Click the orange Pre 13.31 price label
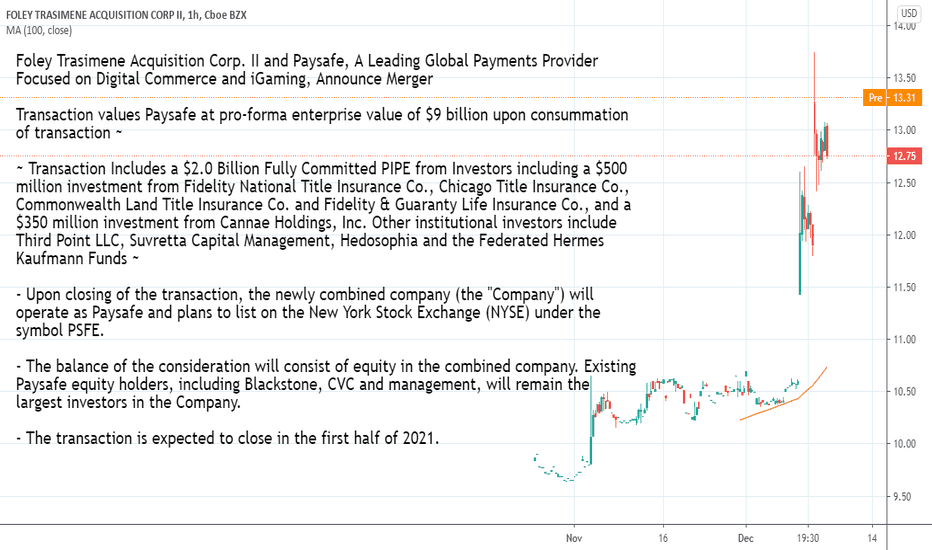The image size is (932, 550). tap(892, 98)
